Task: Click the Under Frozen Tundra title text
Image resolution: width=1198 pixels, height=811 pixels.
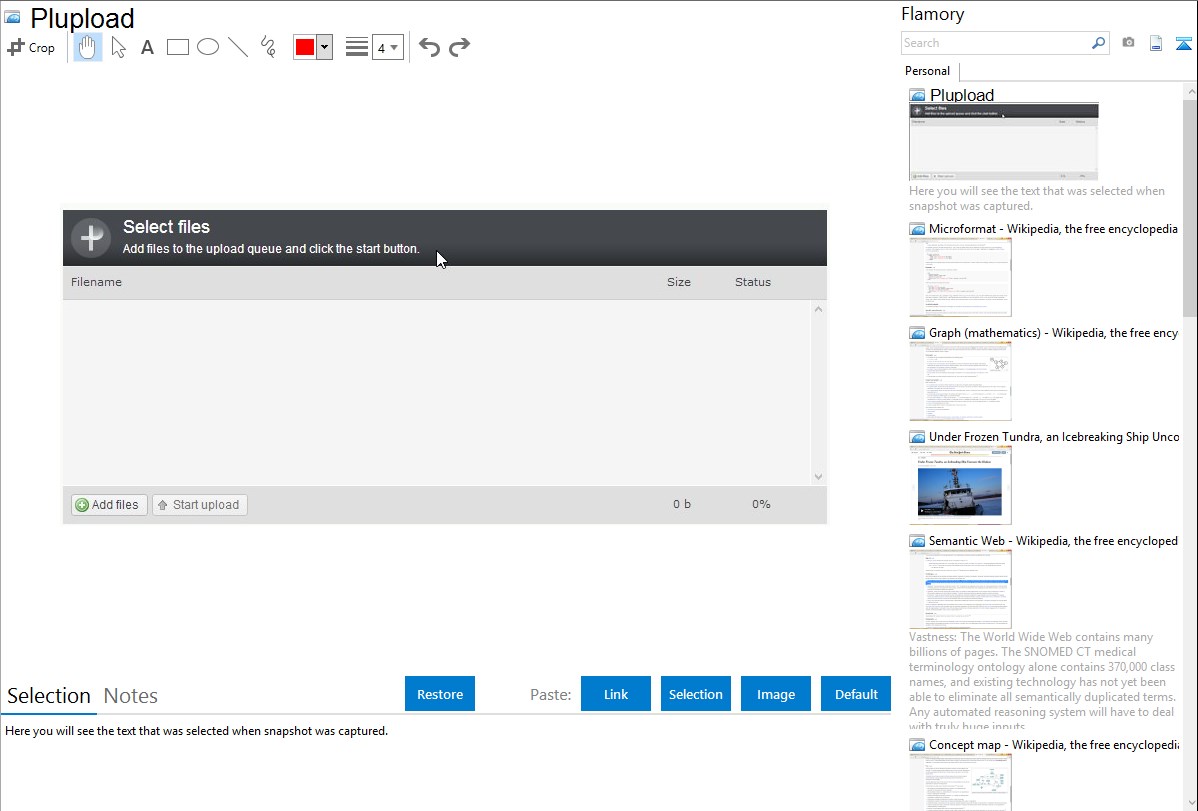Action: [x=1054, y=436]
